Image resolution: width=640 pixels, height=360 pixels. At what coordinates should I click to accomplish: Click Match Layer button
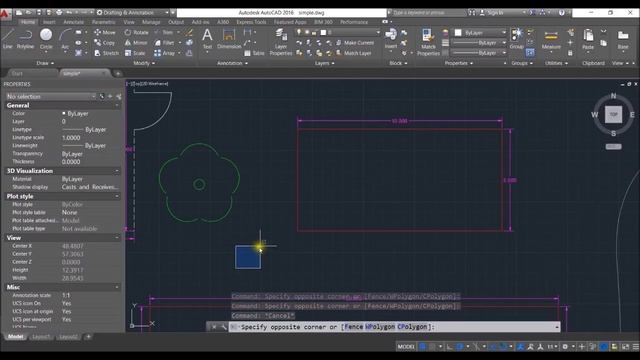(x=353, y=53)
